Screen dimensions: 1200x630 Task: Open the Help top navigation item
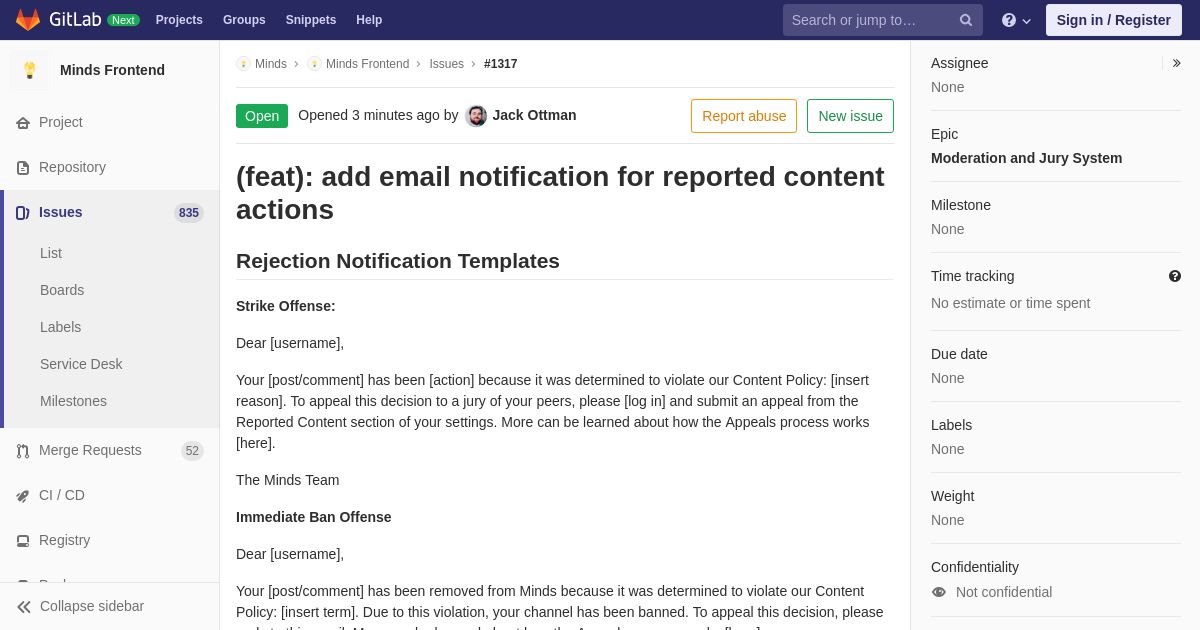coord(369,20)
